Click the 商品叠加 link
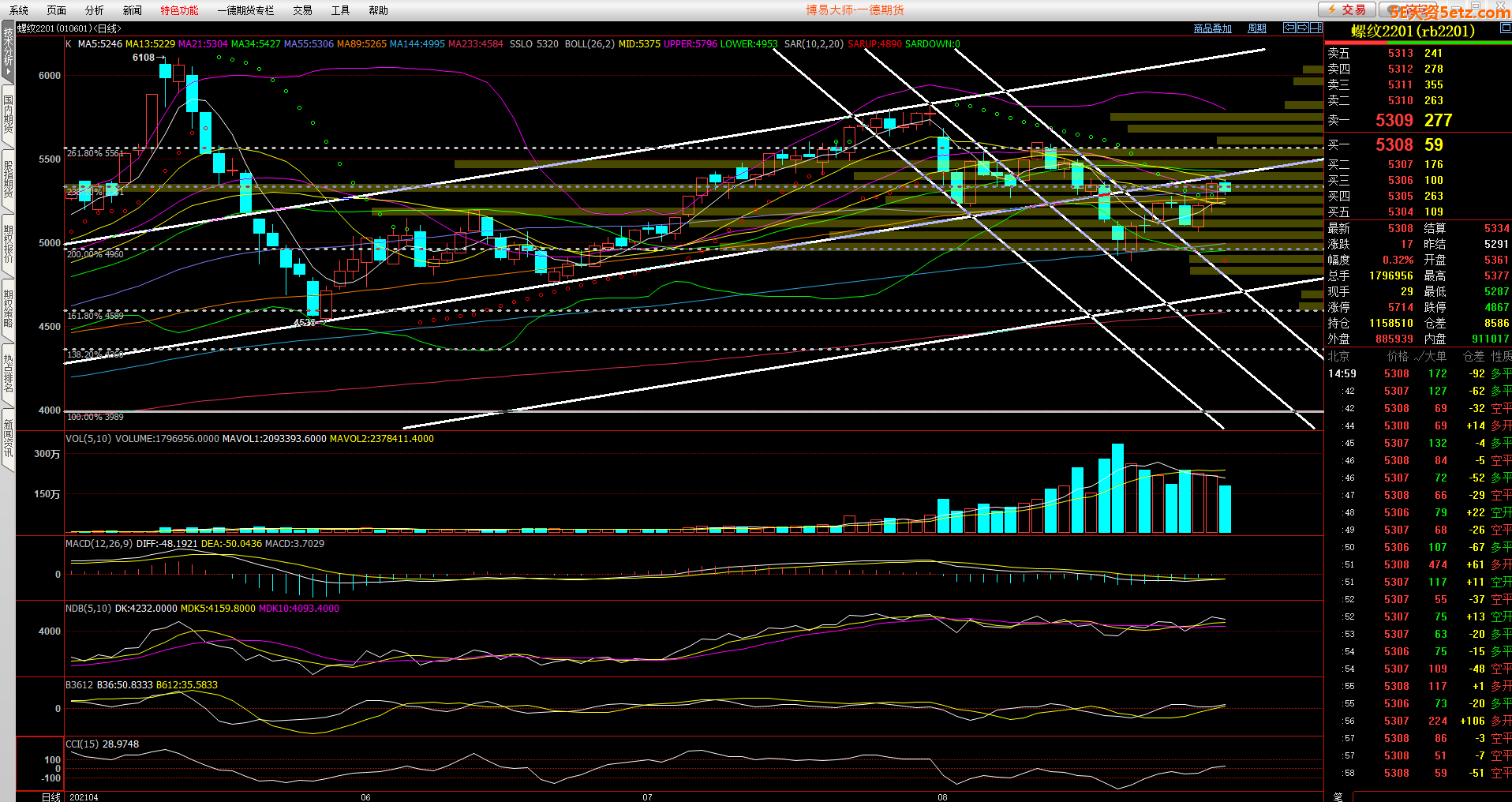This screenshot has height=802, width=1512. 1213,28
